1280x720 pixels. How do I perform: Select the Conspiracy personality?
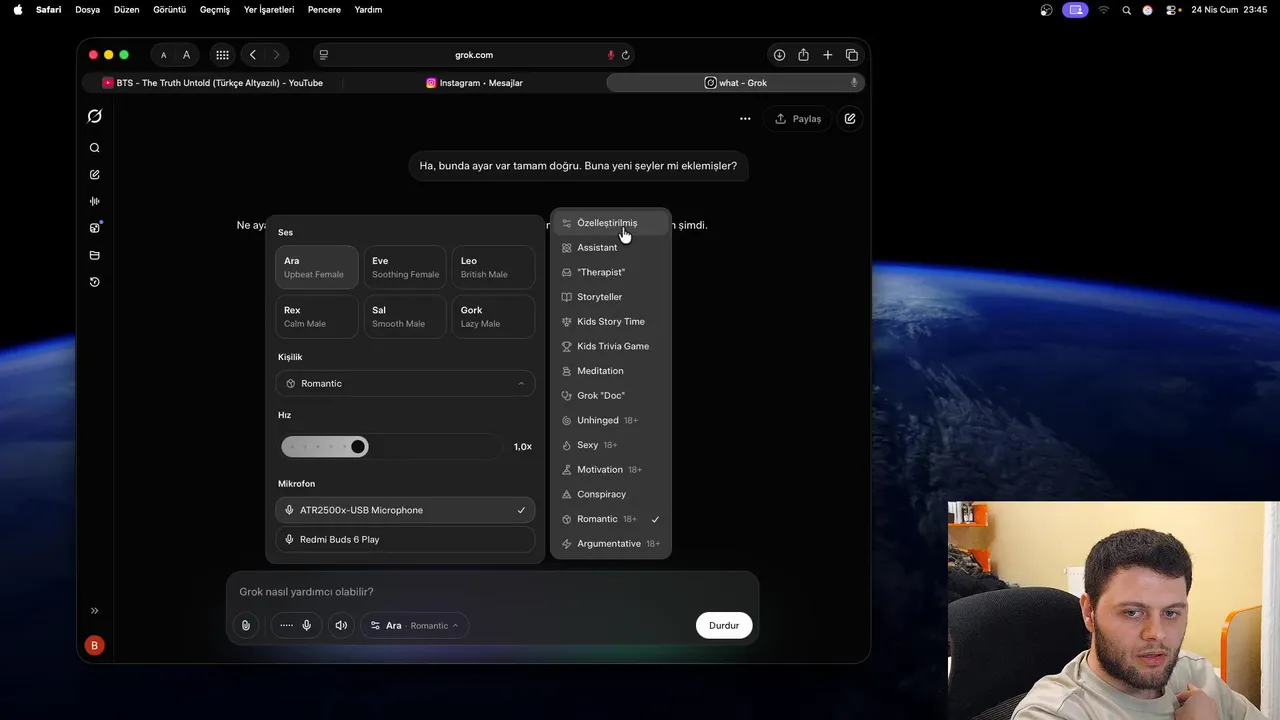[610, 494]
